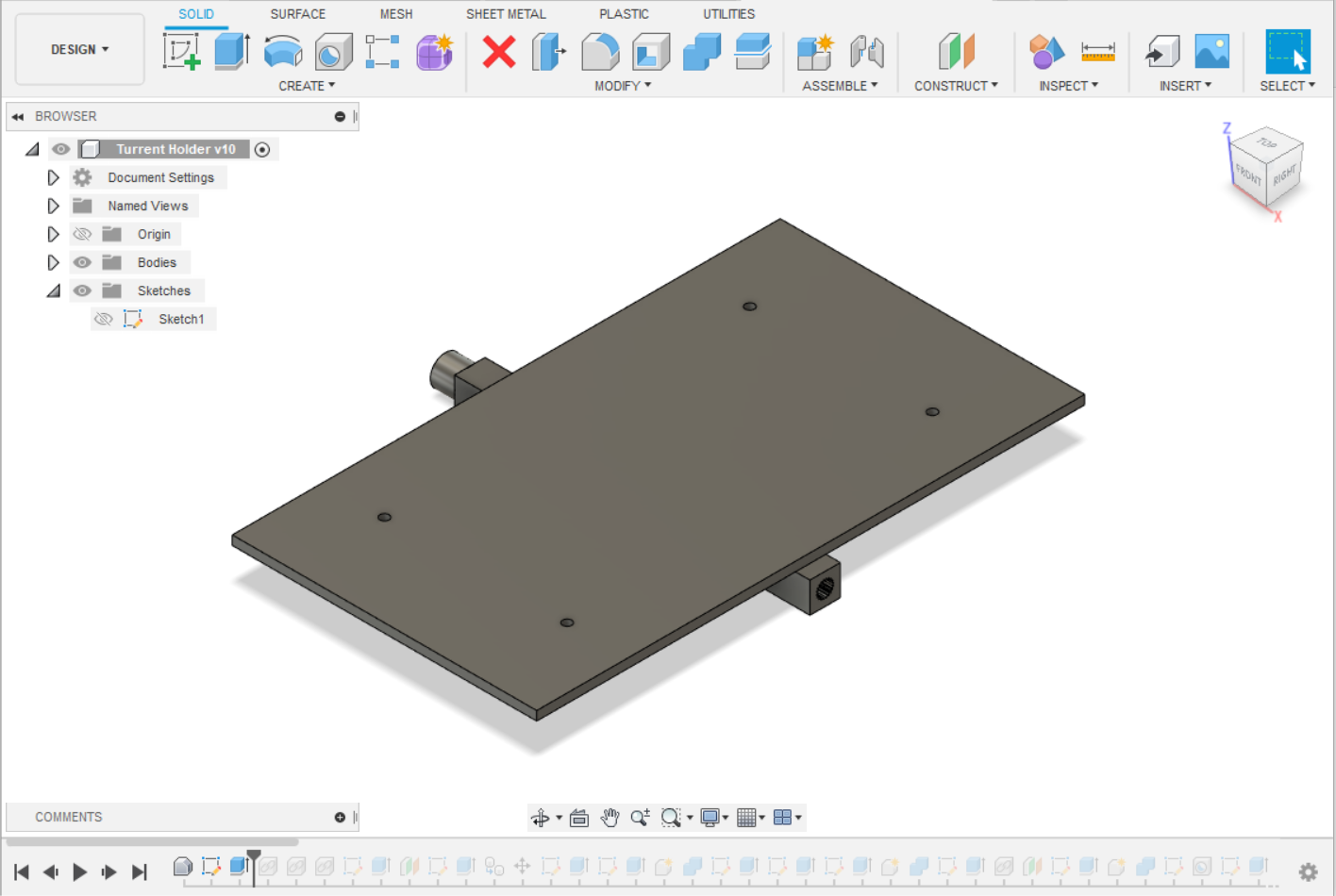The width and height of the screenshot is (1336, 896).
Task: Expand Document Settings node
Action: click(x=53, y=177)
